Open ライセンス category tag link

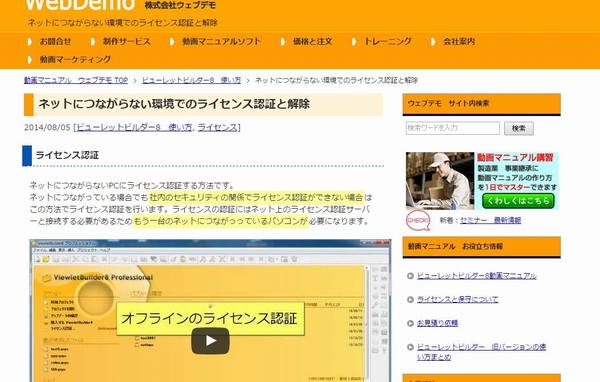click(218, 127)
